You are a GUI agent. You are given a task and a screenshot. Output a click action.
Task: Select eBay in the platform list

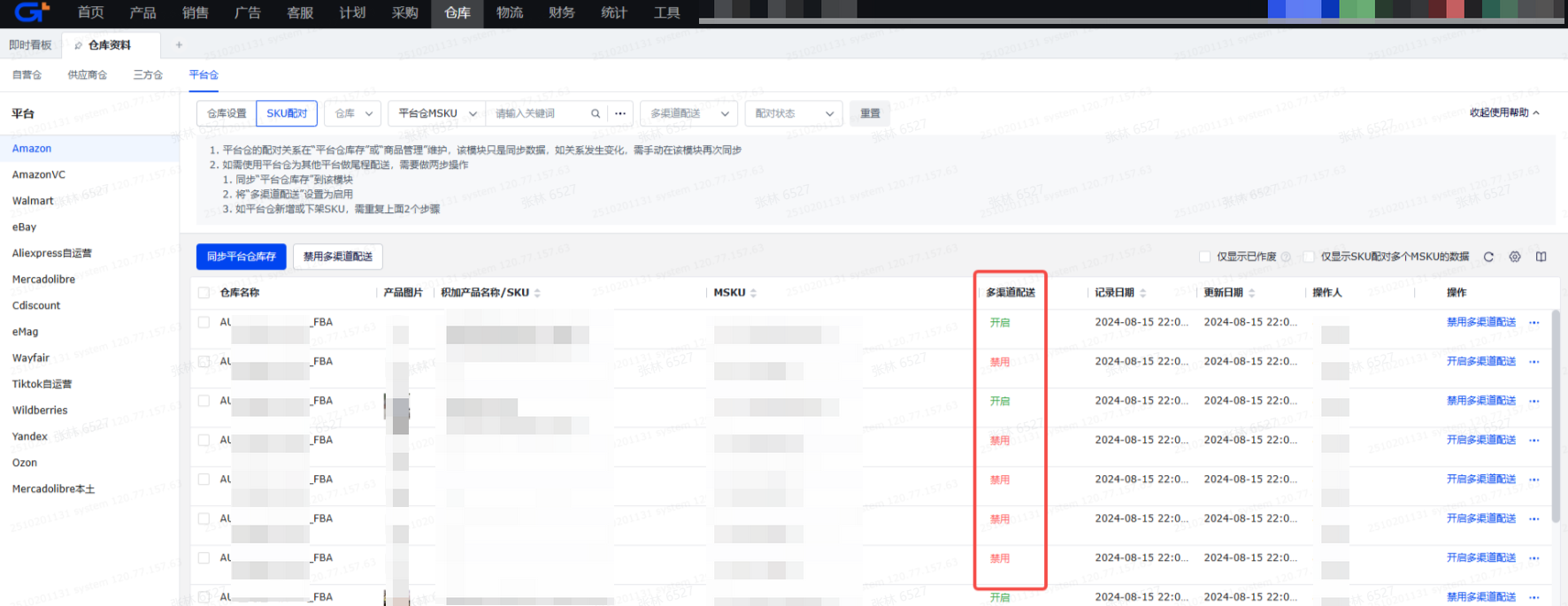24,227
